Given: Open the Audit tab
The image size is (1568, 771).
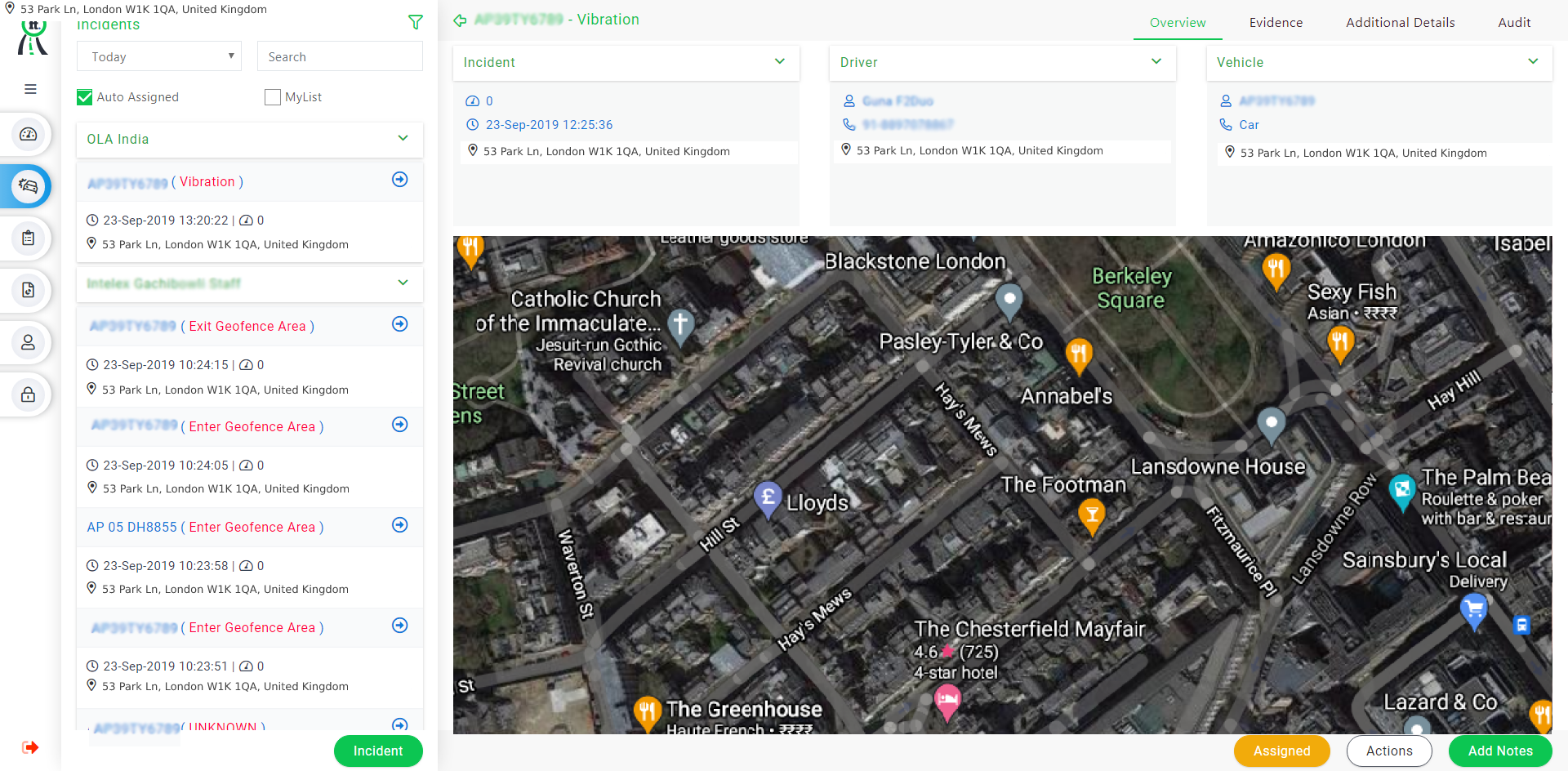Looking at the screenshot, I should [x=1514, y=23].
